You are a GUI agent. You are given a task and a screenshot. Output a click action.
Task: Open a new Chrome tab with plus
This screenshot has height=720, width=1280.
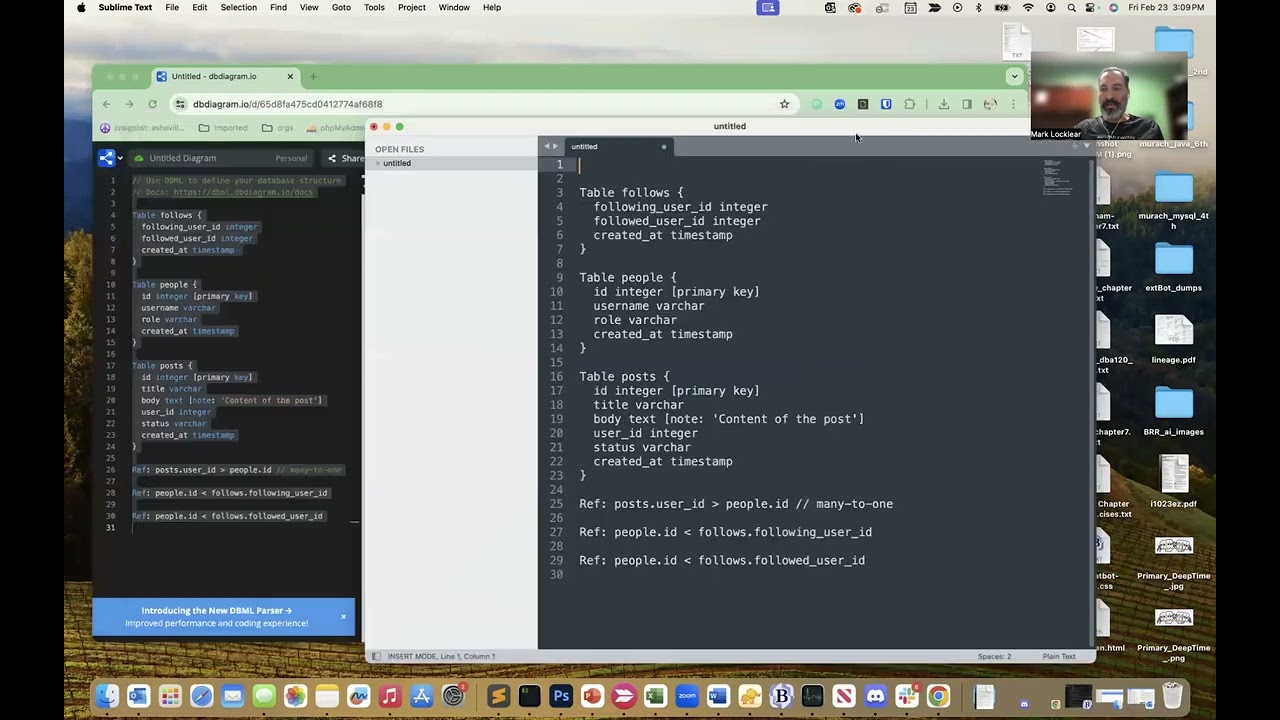click(x=313, y=76)
